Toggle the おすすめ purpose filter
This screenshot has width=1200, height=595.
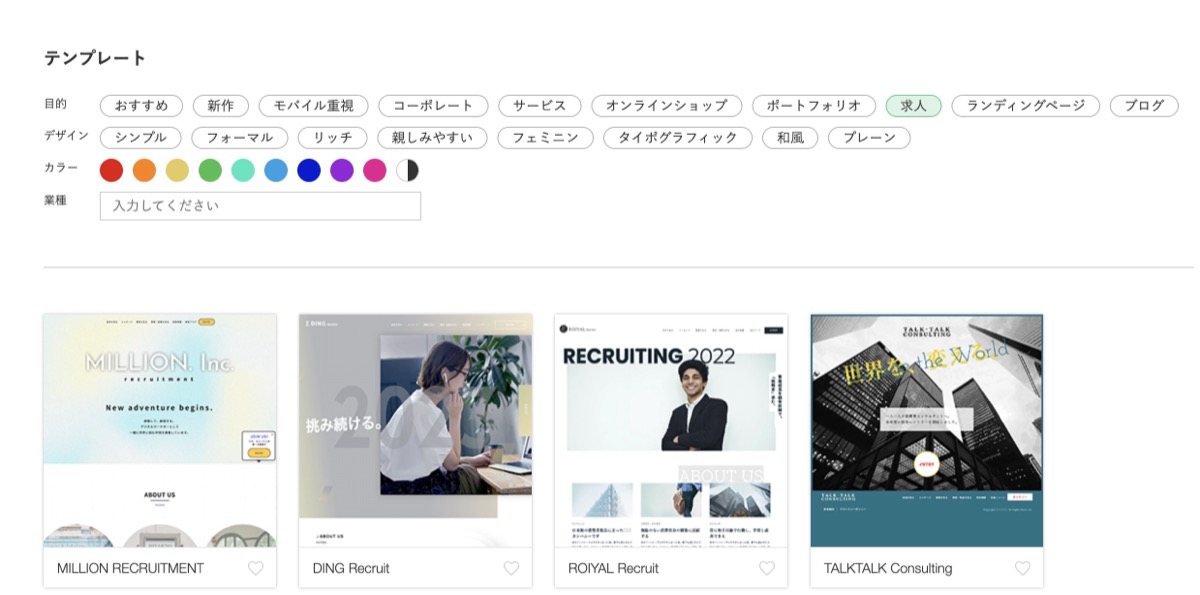141,106
